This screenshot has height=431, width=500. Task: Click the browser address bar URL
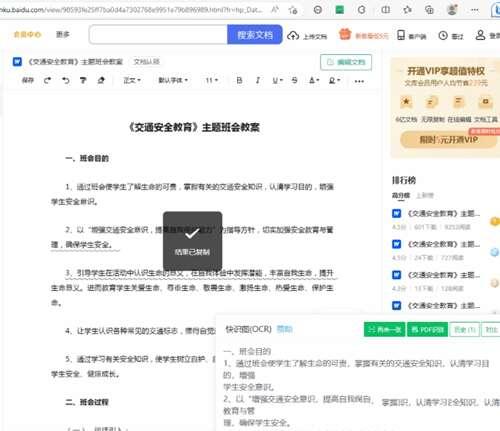pyautogui.click(x=132, y=10)
